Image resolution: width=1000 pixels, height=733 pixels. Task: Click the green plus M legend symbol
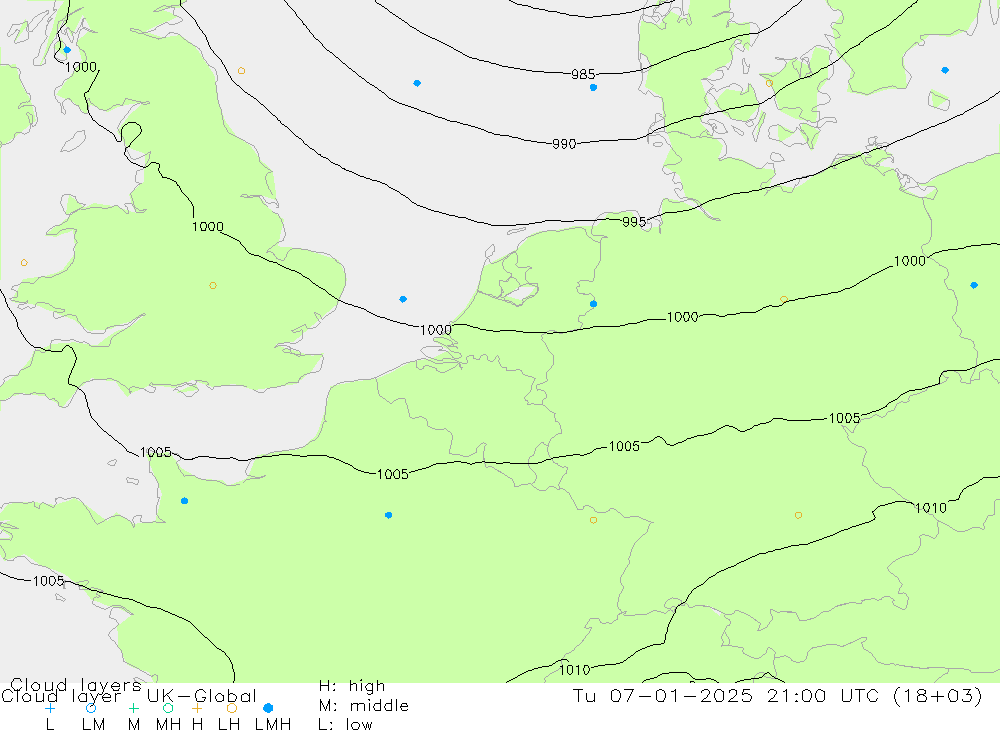tap(133, 708)
